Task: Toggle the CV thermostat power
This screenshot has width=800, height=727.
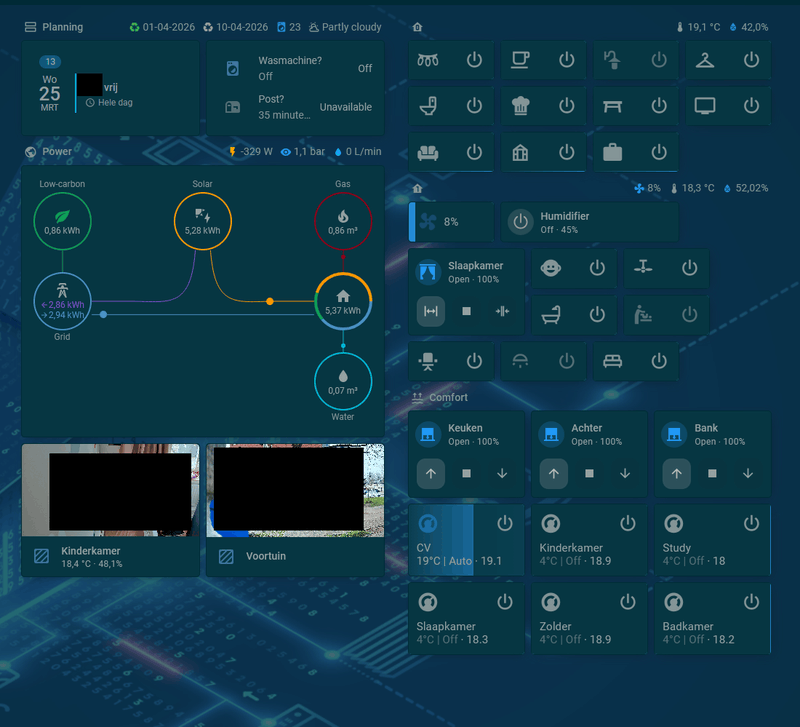Action: (x=505, y=523)
